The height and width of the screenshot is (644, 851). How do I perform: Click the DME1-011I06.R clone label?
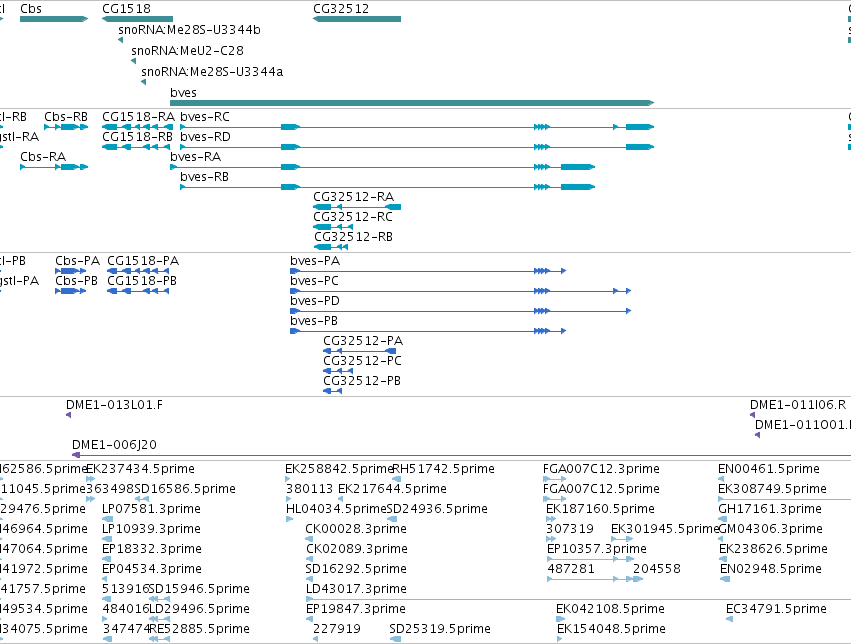tap(798, 405)
